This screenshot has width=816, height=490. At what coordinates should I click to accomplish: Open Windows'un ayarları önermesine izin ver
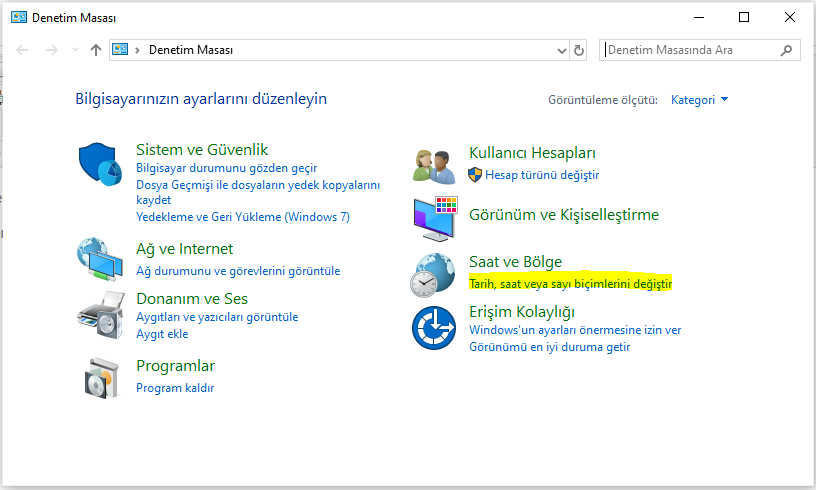[x=575, y=330]
